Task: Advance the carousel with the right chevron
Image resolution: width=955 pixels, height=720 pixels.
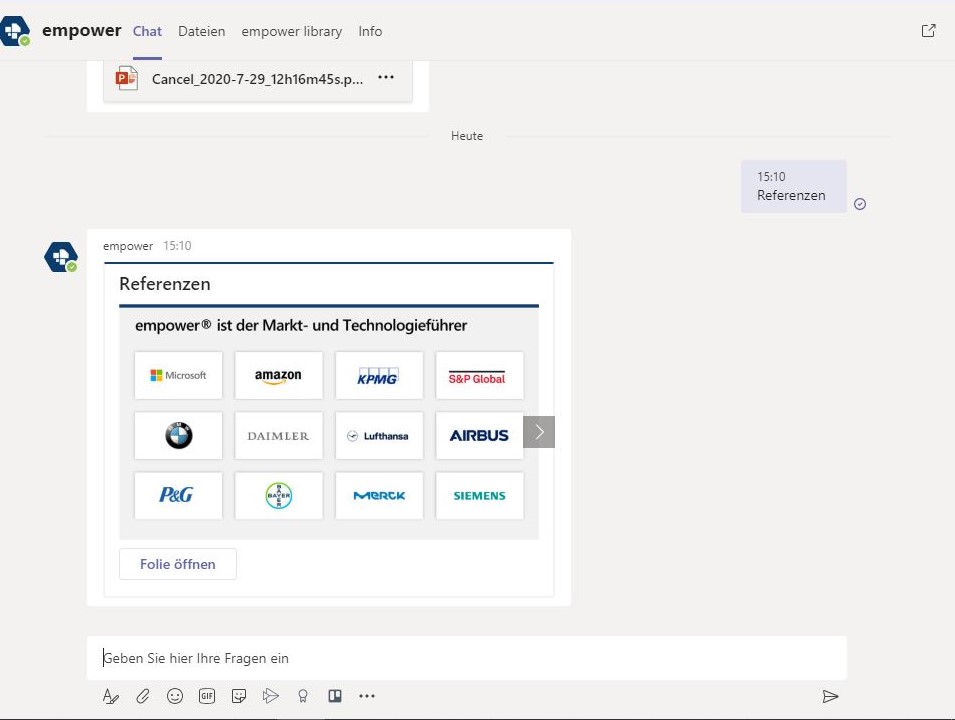Action: coord(539,432)
